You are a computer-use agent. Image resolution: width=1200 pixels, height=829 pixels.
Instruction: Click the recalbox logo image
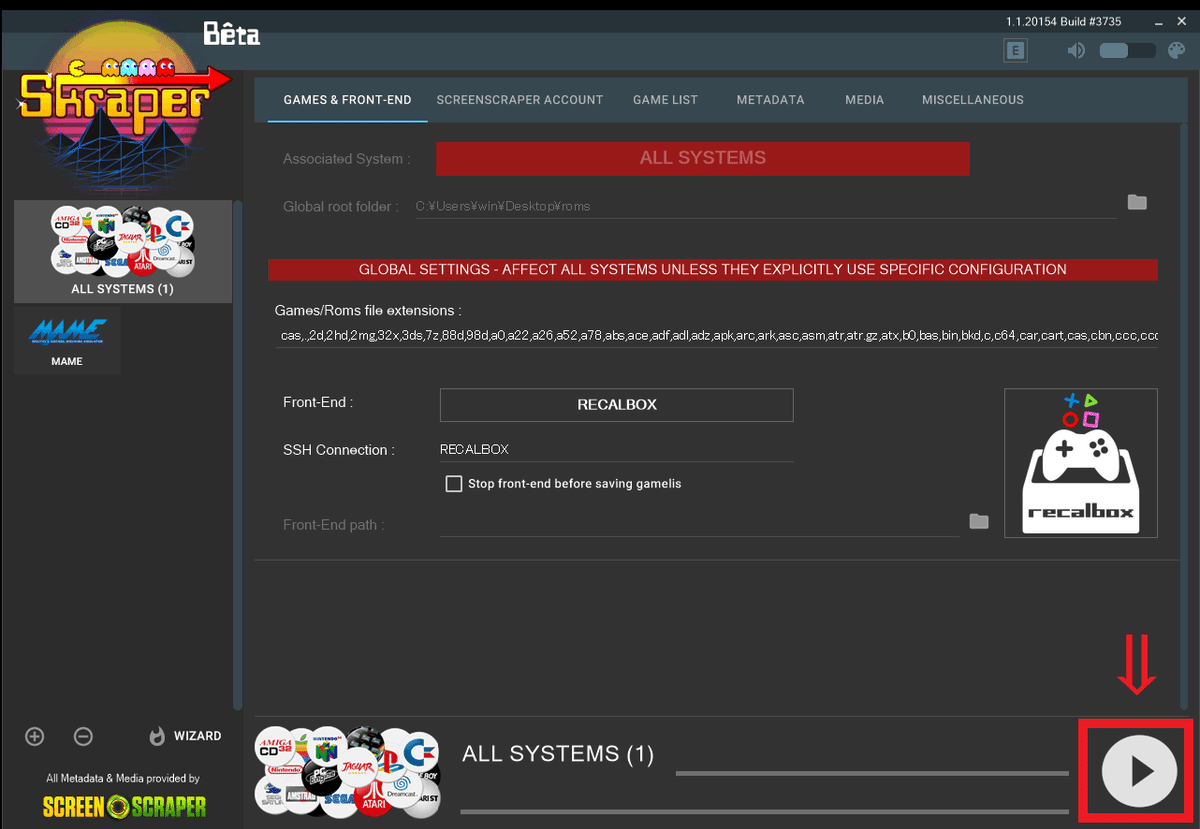pos(1081,463)
